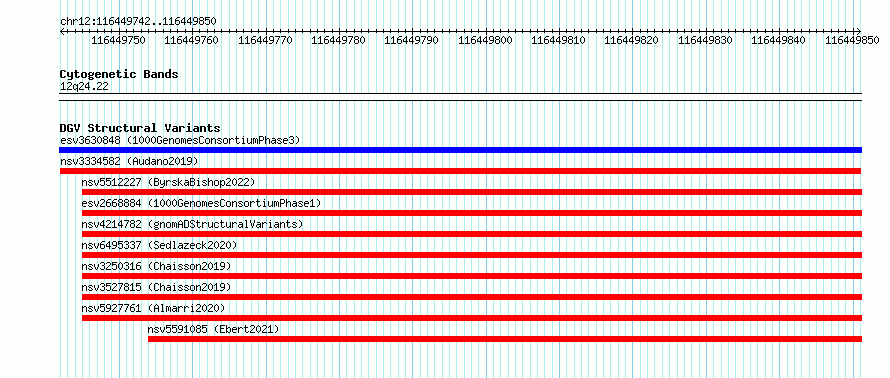The height and width of the screenshot is (378, 890).
Task: Open variant nsv3250316 (Chaisson2019) label
Action: pos(156,266)
